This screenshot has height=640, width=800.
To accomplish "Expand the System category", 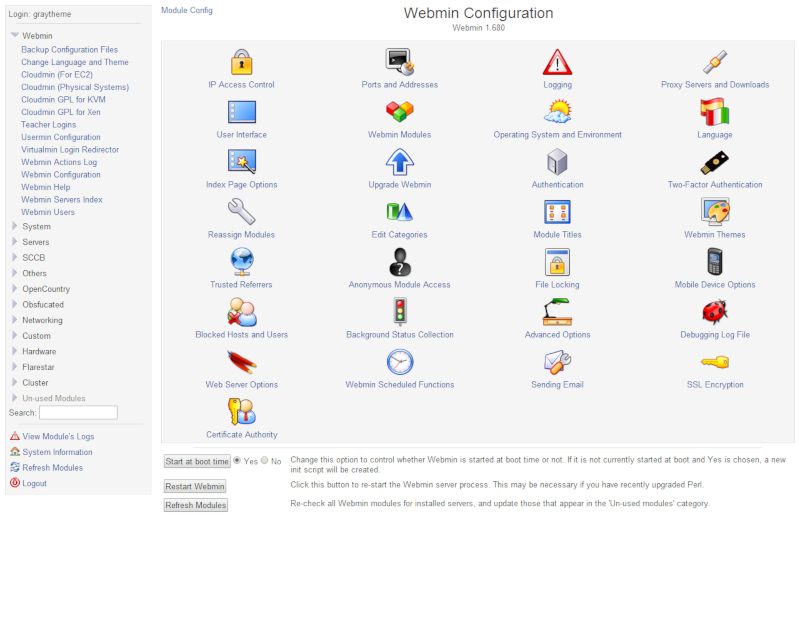I will point(15,226).
